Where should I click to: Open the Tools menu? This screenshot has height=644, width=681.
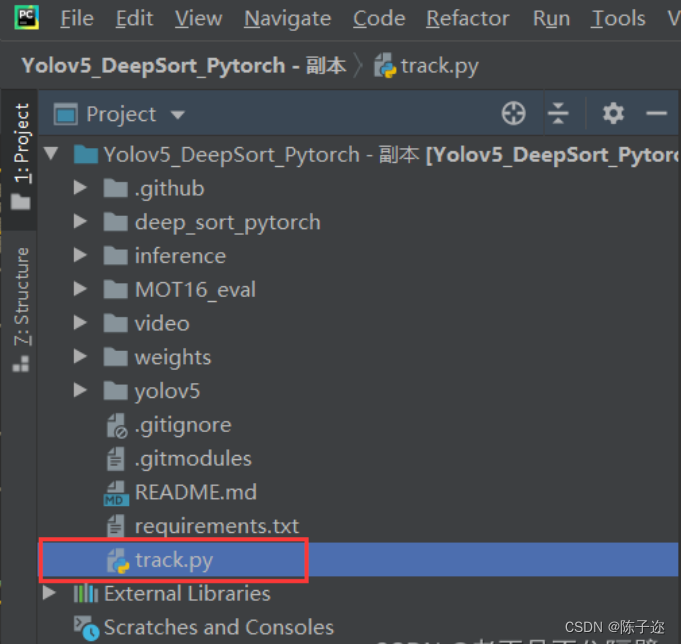pos(618,18)
